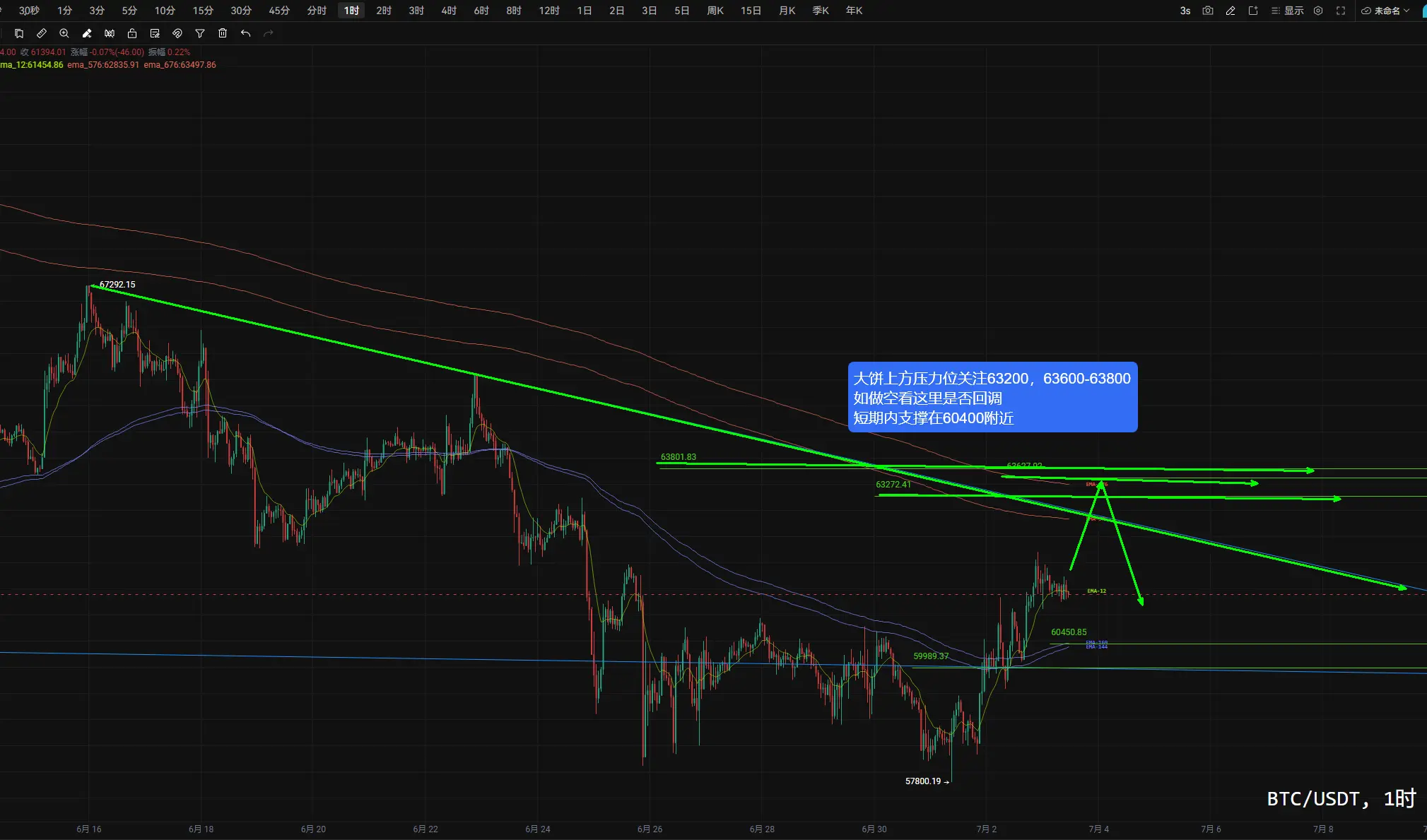
Task: Switch to 2日 timeframe
Action: (618, 11)
